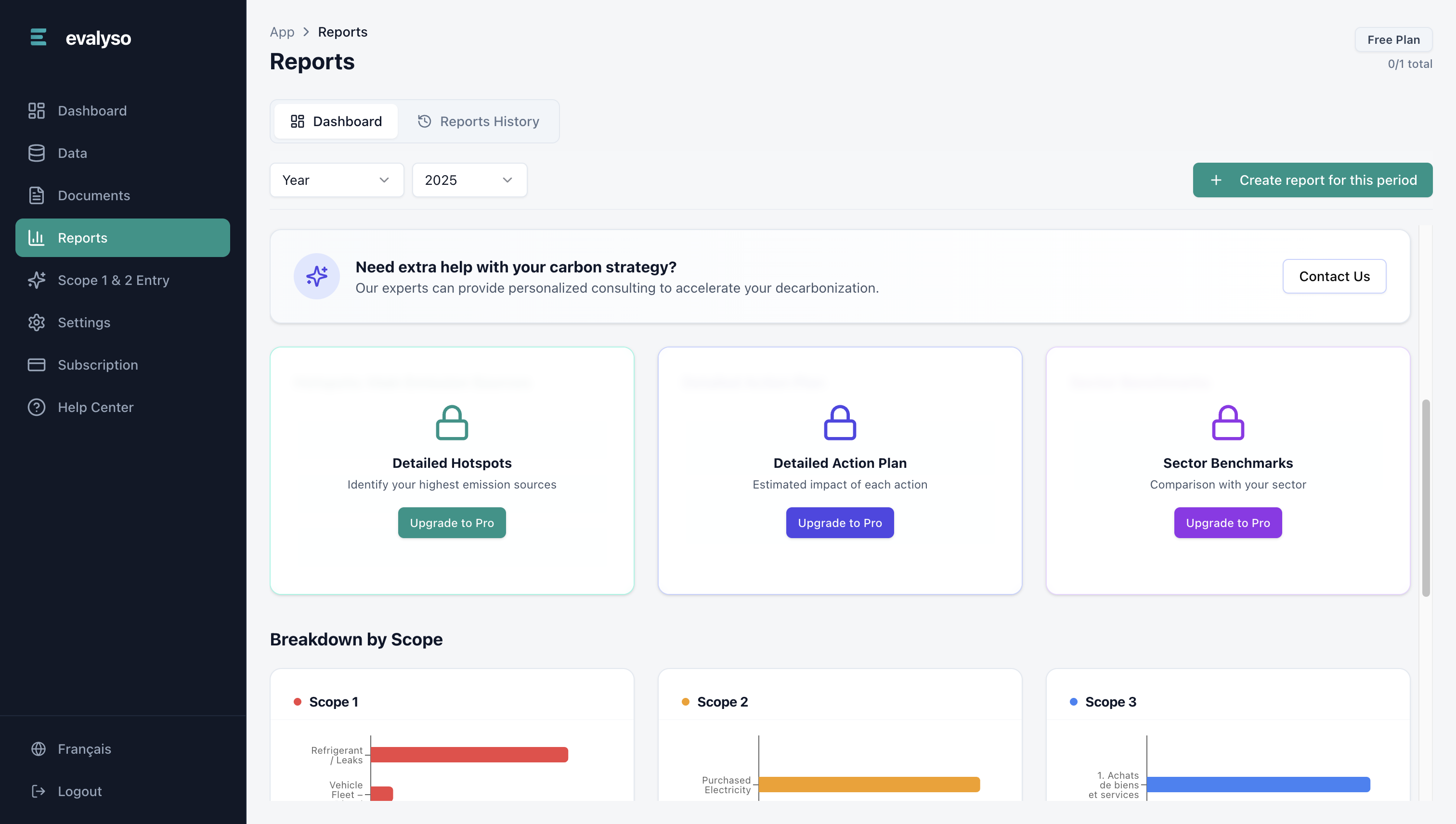The height and width of the screenshot is (824, 1456).
Task: Switch to the Reports History tab
Action: pos(478,122)
